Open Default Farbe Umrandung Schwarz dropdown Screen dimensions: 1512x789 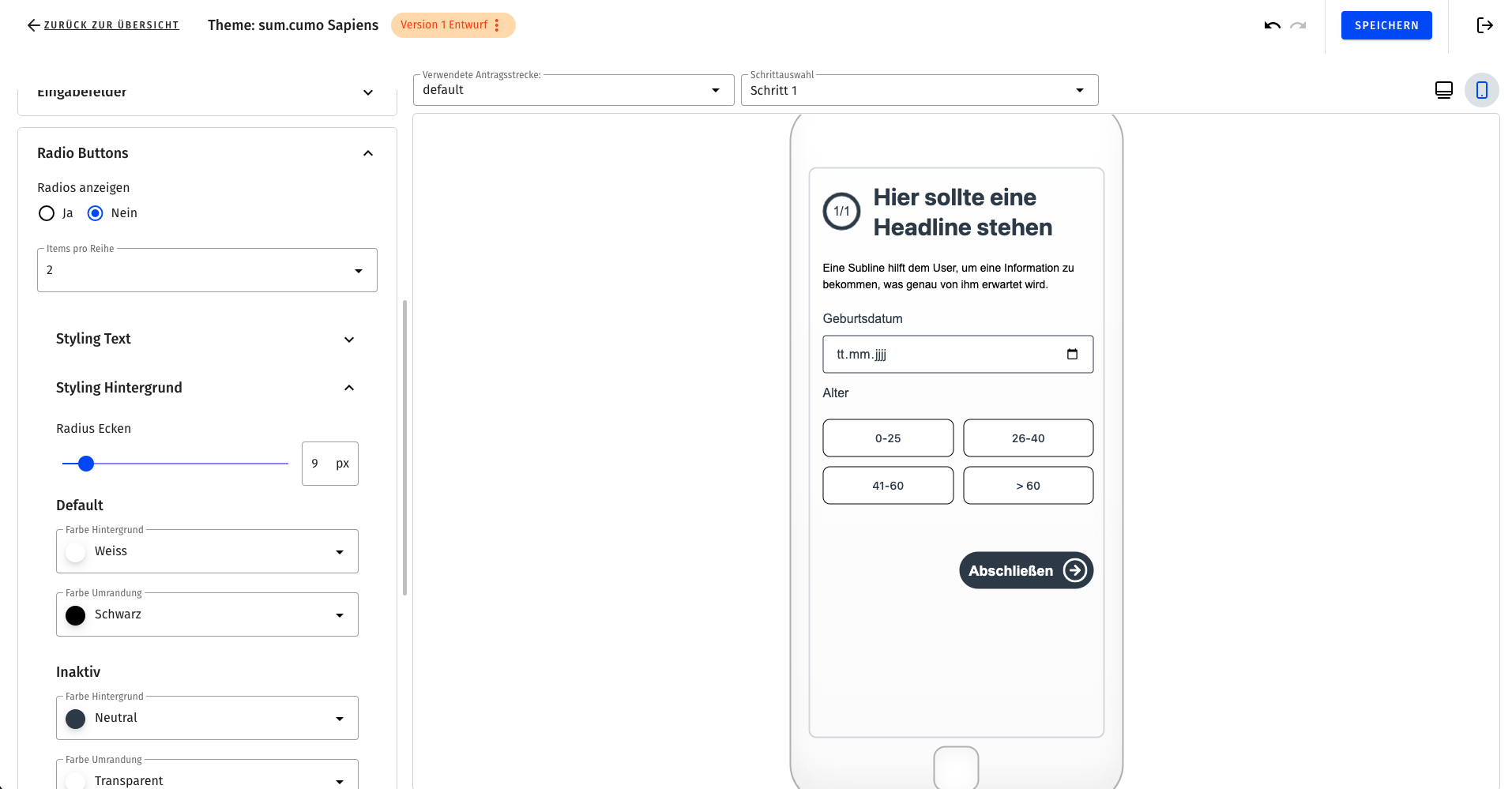(207, 614)
